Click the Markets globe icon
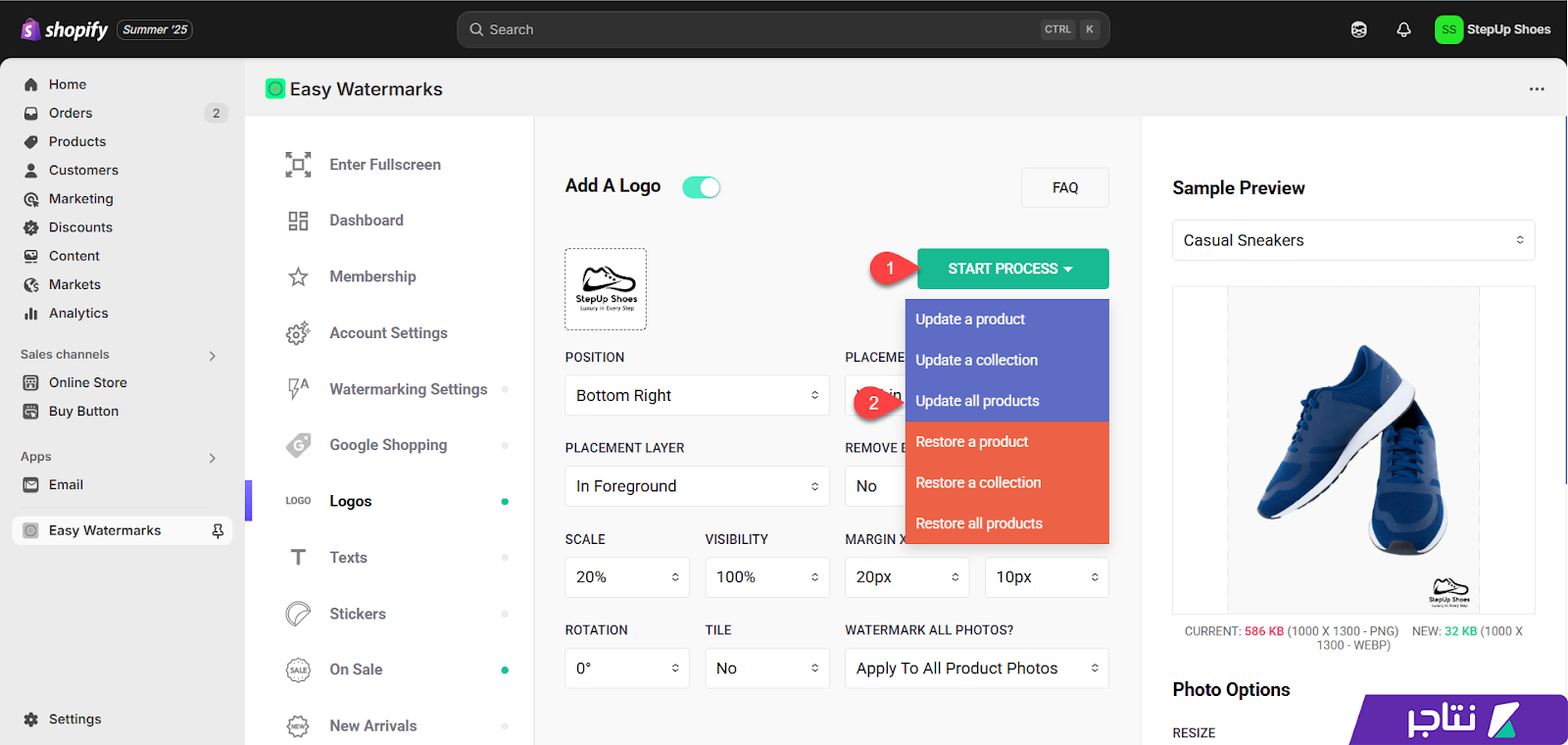 point(31,284)
